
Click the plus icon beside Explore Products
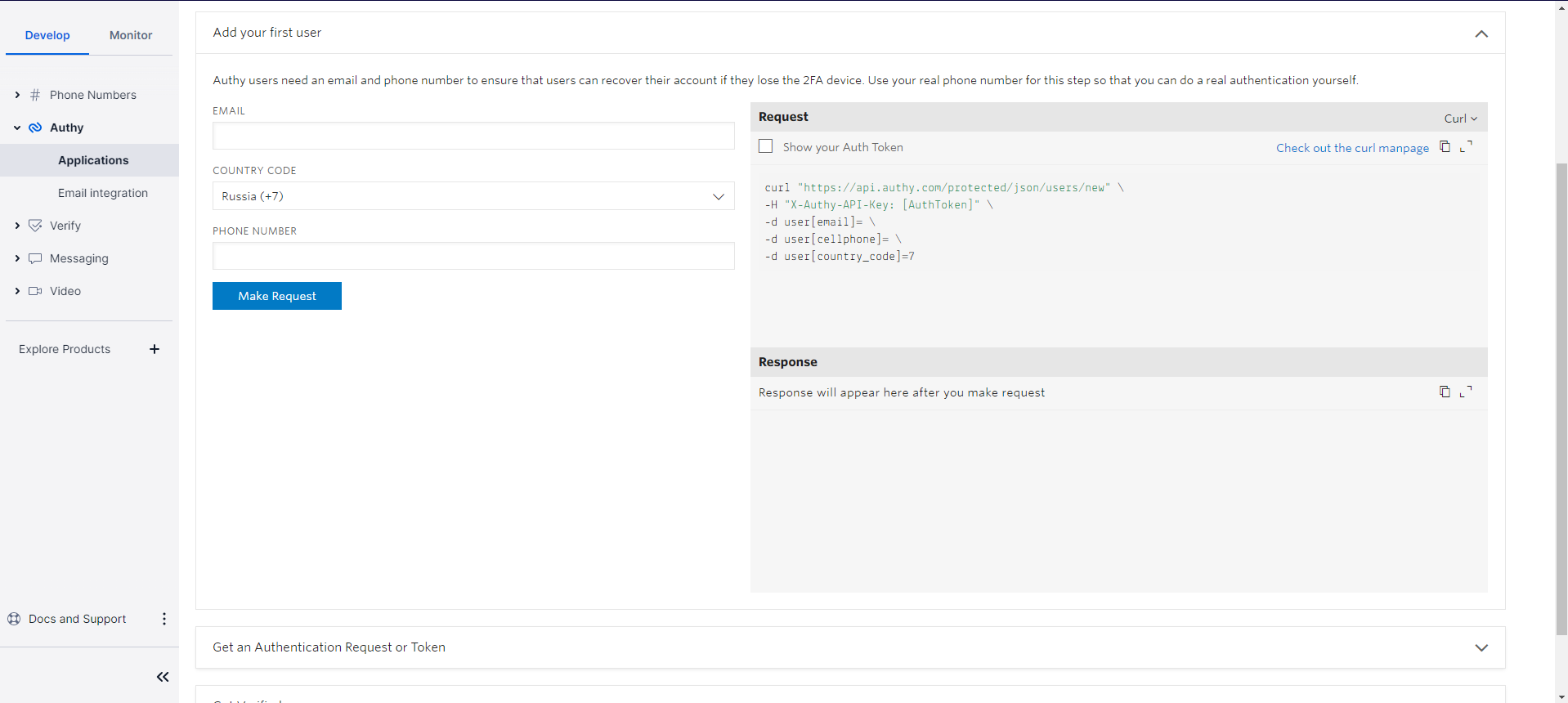pos(155,349)
